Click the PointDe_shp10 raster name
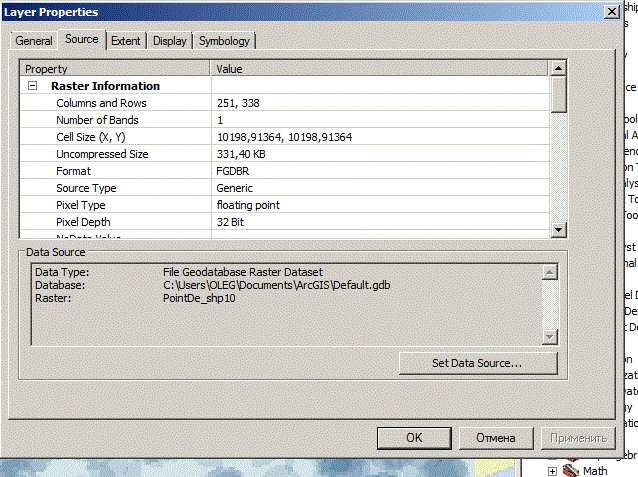 (x=199, y=298)
